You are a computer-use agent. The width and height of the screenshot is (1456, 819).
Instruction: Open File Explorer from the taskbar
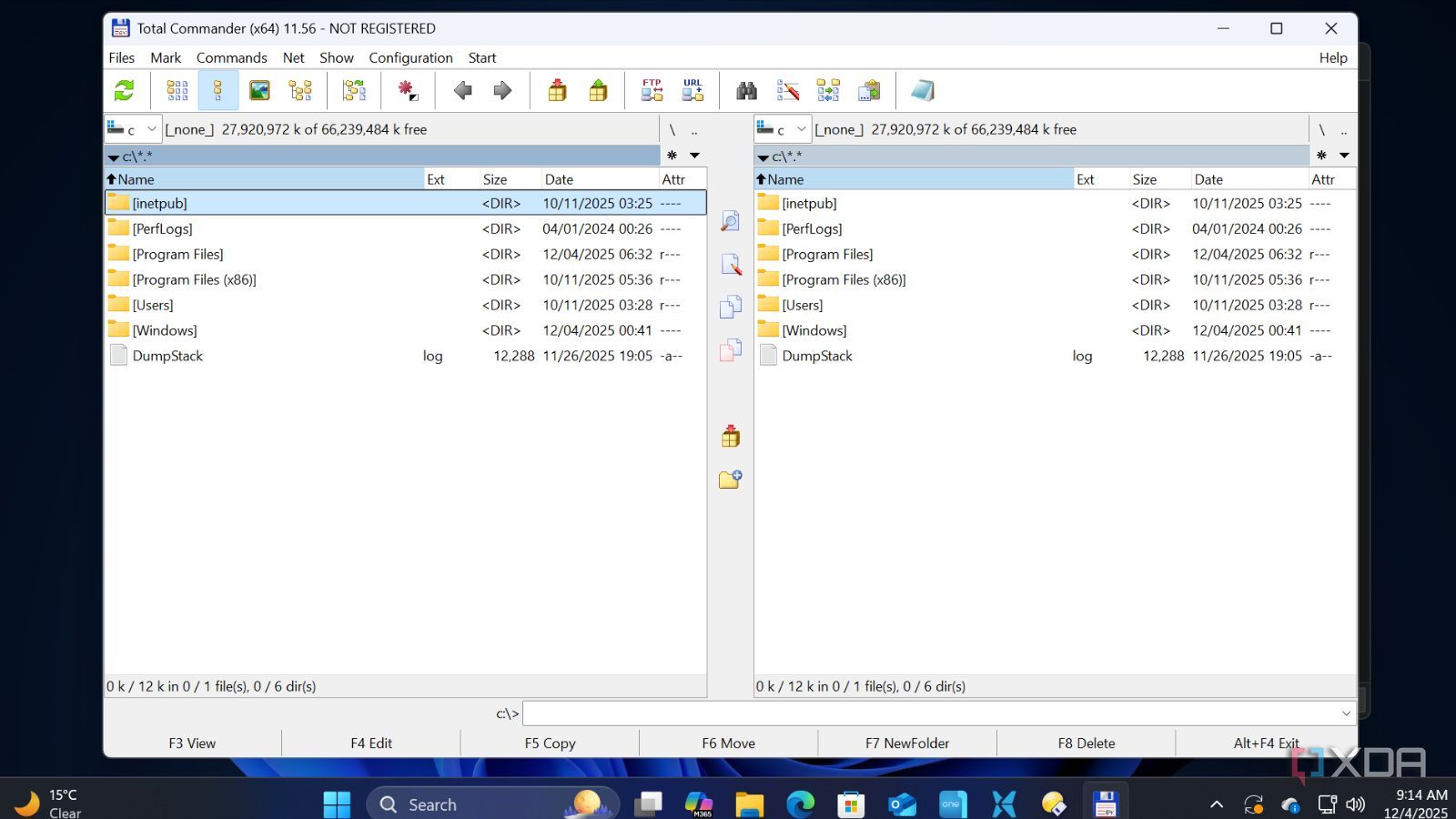point(749,804)
